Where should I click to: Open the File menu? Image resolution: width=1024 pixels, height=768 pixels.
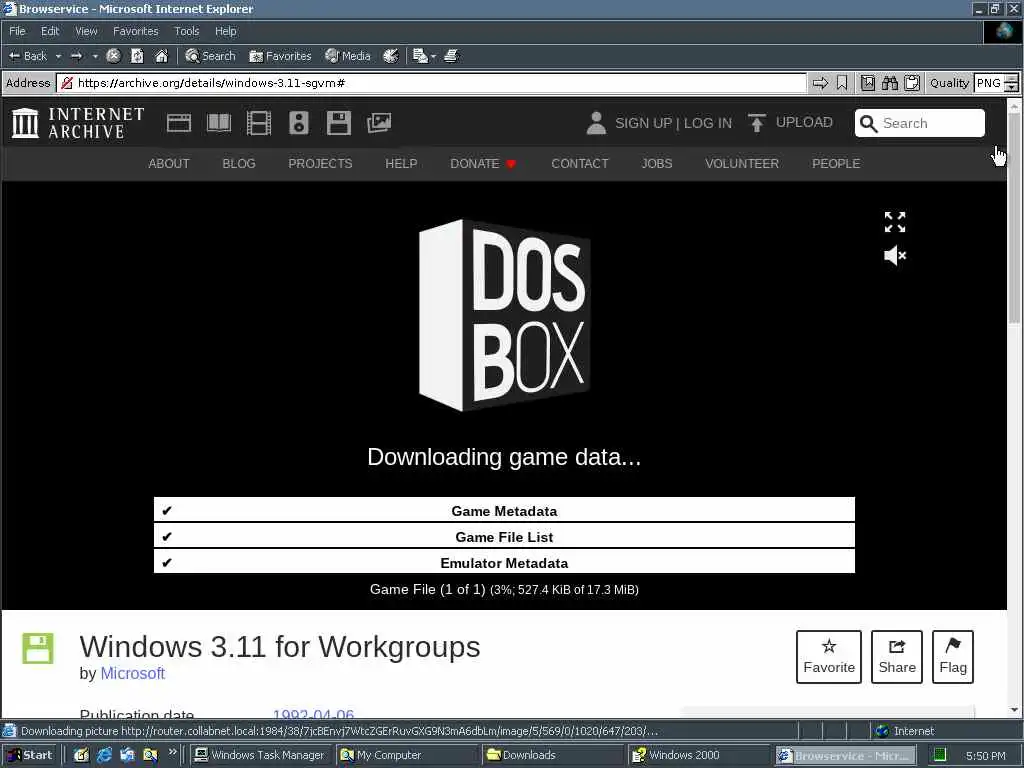pyautogui.click(x=17, y=31)
